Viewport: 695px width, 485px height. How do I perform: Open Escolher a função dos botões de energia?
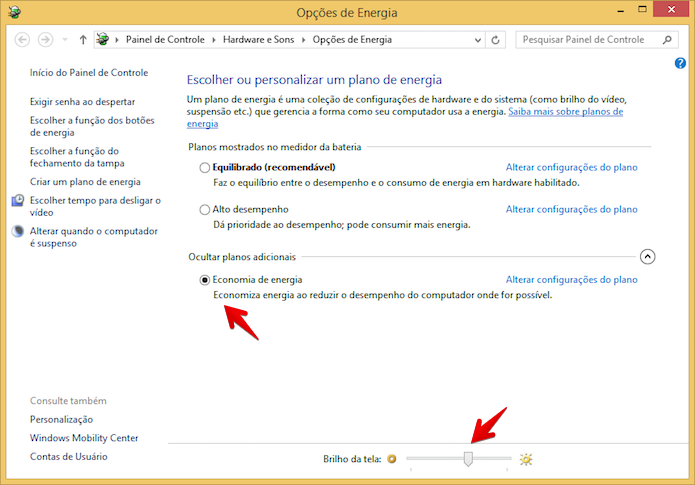pyautogui.click(x=92, y=126)
